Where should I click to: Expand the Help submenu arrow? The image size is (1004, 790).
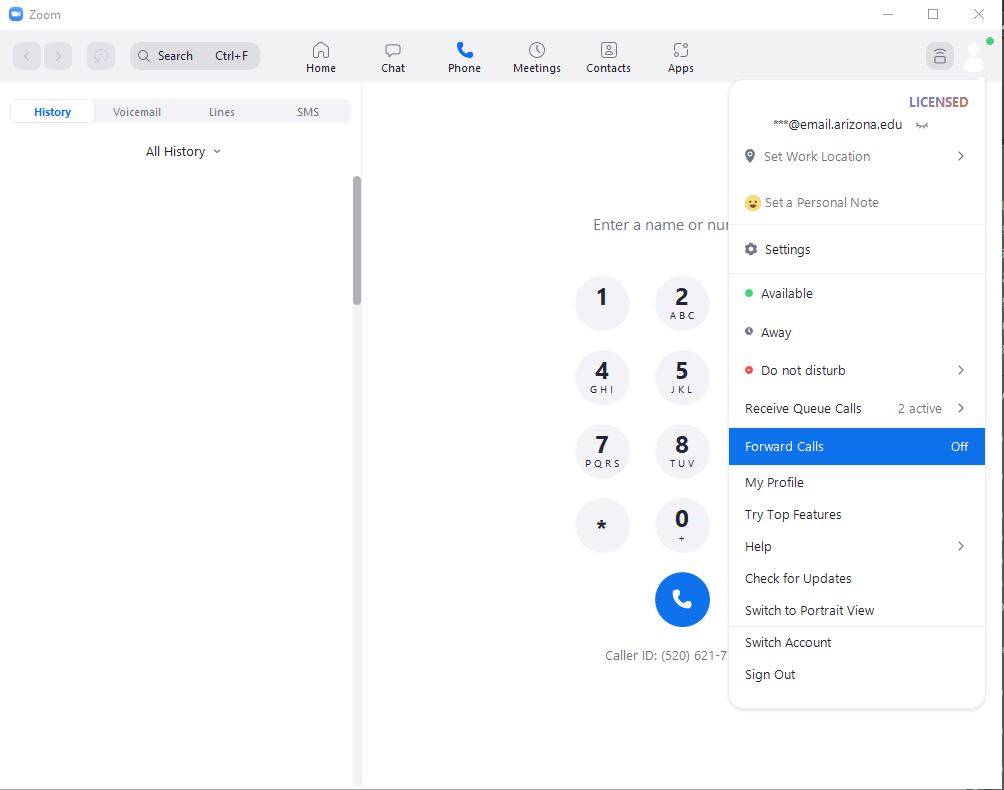pyautogui.click(x=960, y=546)
